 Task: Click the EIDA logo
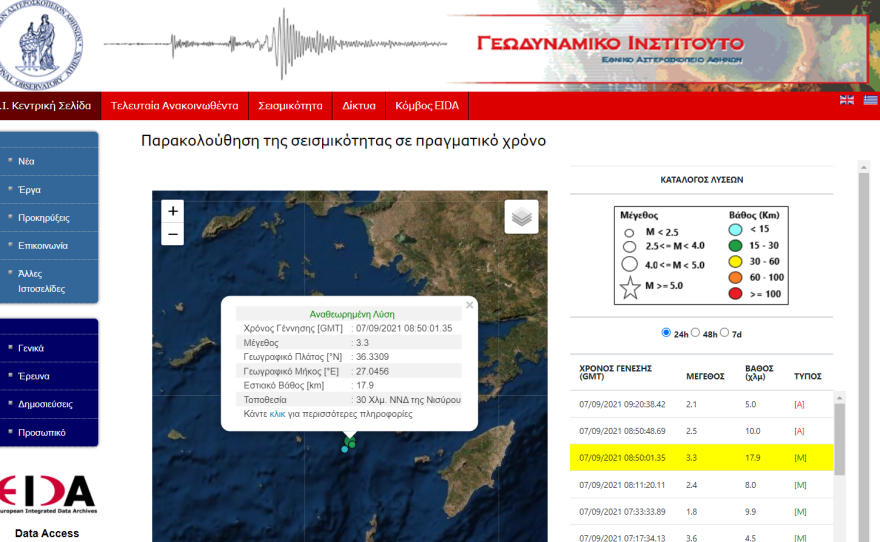pos(48,494)
